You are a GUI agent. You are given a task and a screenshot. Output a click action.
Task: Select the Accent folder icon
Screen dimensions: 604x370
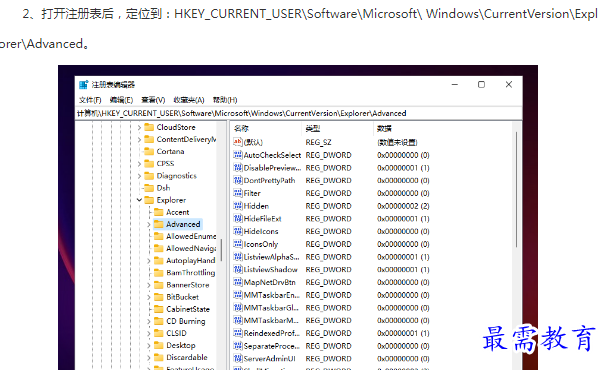(x=159, y=212)
